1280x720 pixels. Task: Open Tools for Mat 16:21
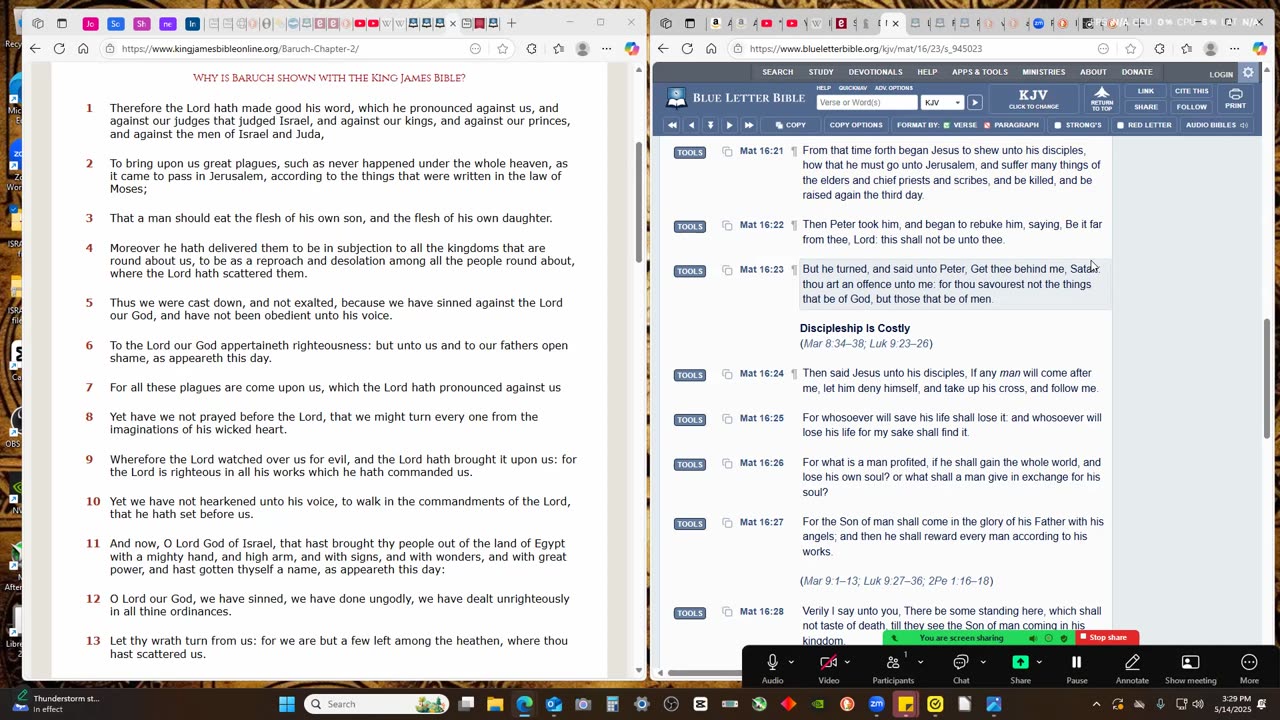tap(689, 152)
